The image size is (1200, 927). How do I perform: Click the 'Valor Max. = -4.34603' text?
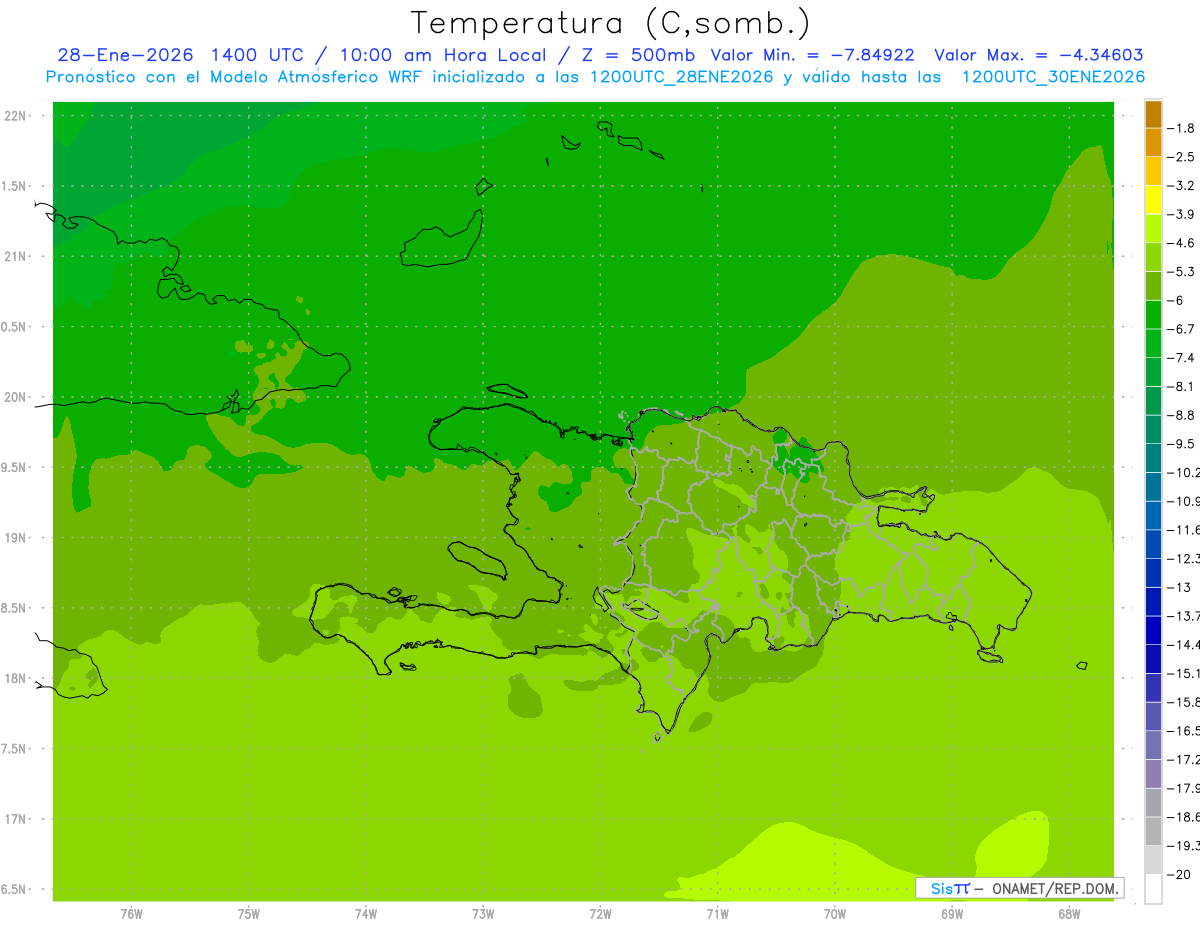[x=1038, y=55]
